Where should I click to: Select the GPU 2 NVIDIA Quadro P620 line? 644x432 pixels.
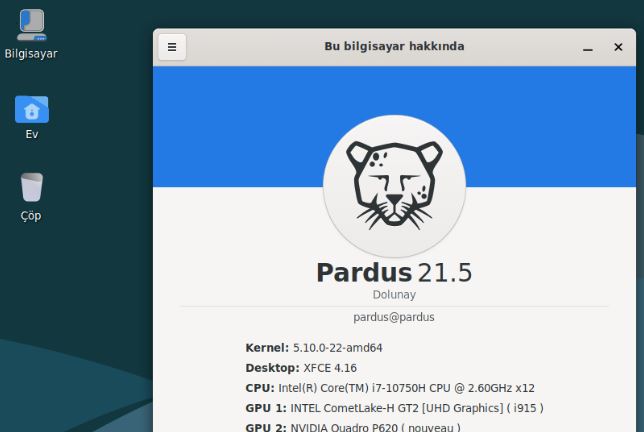point(353,427)
